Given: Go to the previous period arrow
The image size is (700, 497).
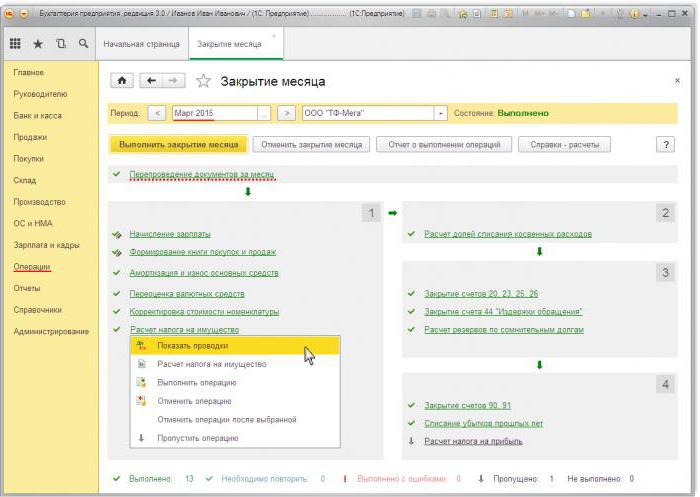Looking at the screenshot, I should click(x=157, y=114).
